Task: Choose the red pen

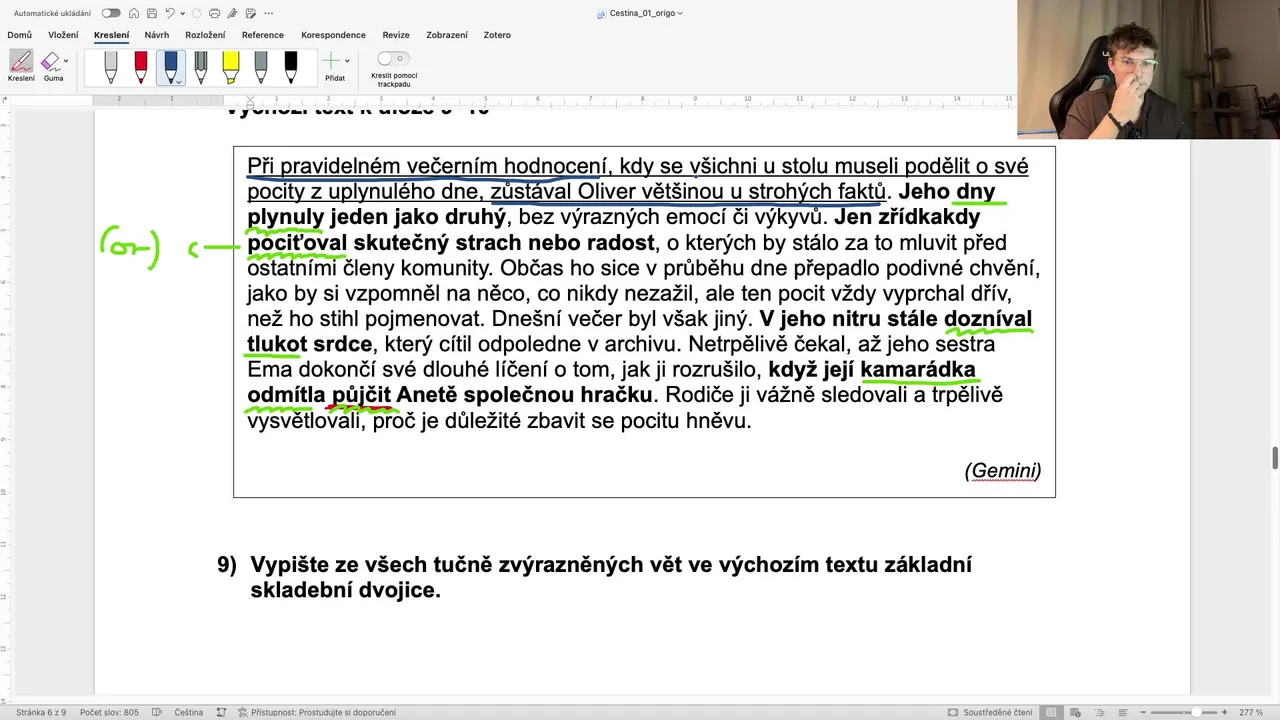Action: (x=141, y=67)
